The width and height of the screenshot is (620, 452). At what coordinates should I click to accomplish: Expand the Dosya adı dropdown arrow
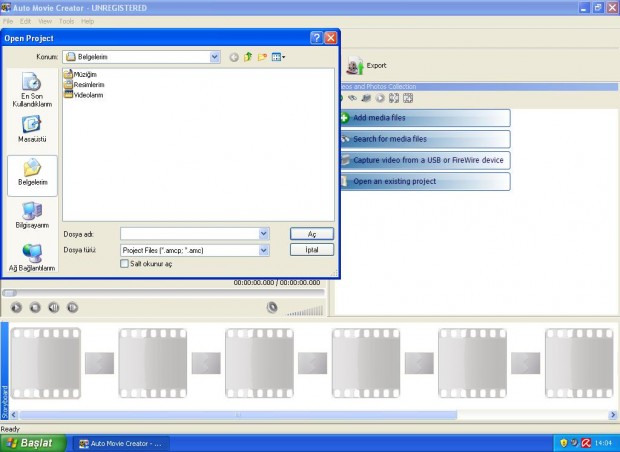pos(264,234)
